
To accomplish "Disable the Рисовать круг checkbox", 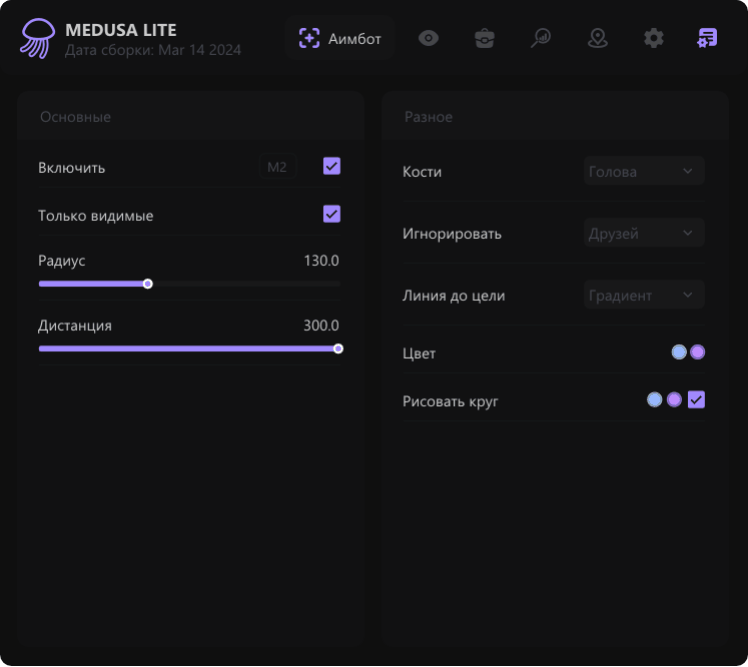I will 697,400.
